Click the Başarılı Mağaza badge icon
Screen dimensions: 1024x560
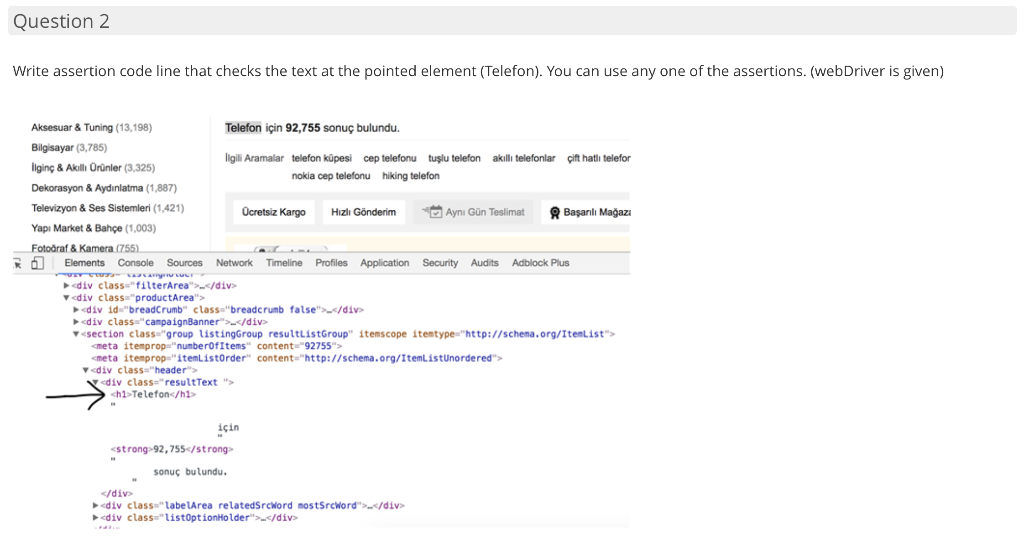(x=555, y=213)
